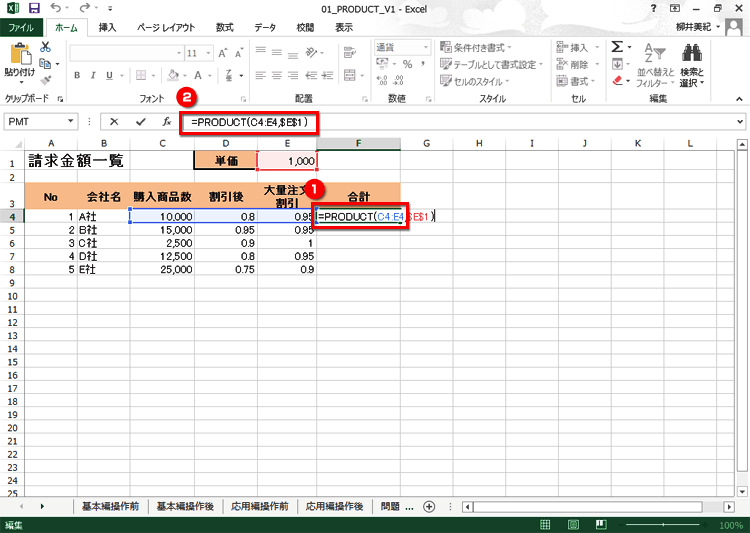Click the Cut scissors icon
The width and height of the screenshot is (750, 533).
45,47
